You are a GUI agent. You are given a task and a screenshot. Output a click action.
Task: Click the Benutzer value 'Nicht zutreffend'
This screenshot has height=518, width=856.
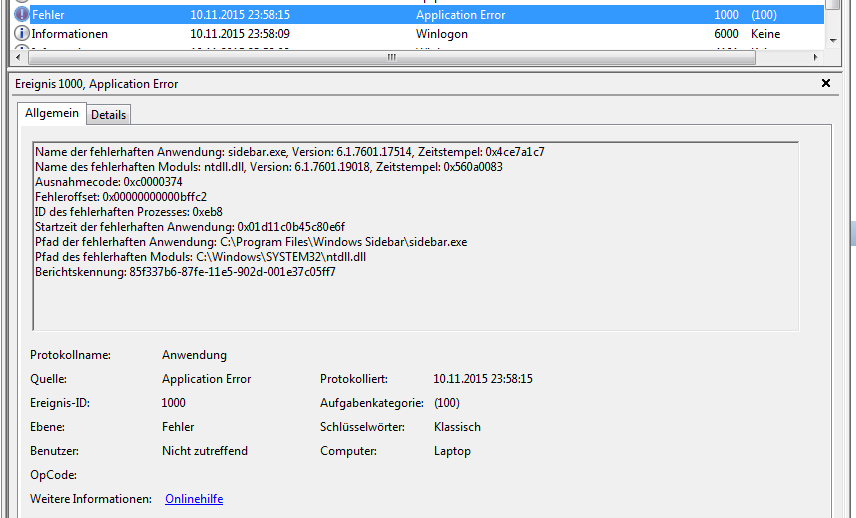pos(205,451)
